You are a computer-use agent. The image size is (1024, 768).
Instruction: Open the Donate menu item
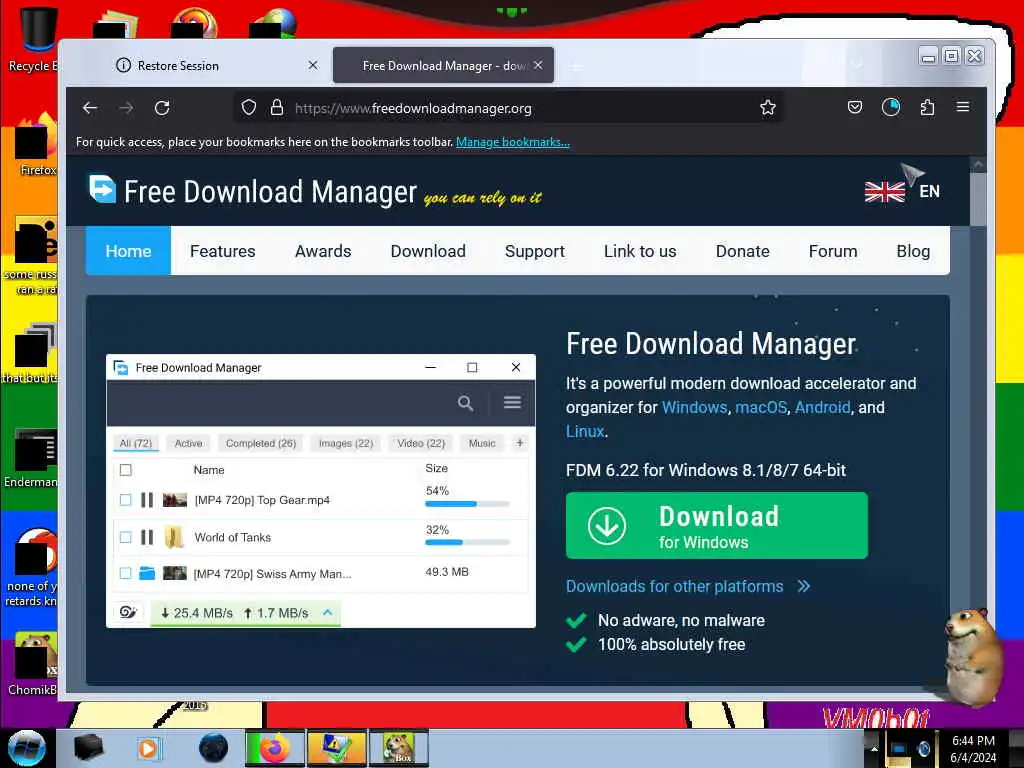743,251
